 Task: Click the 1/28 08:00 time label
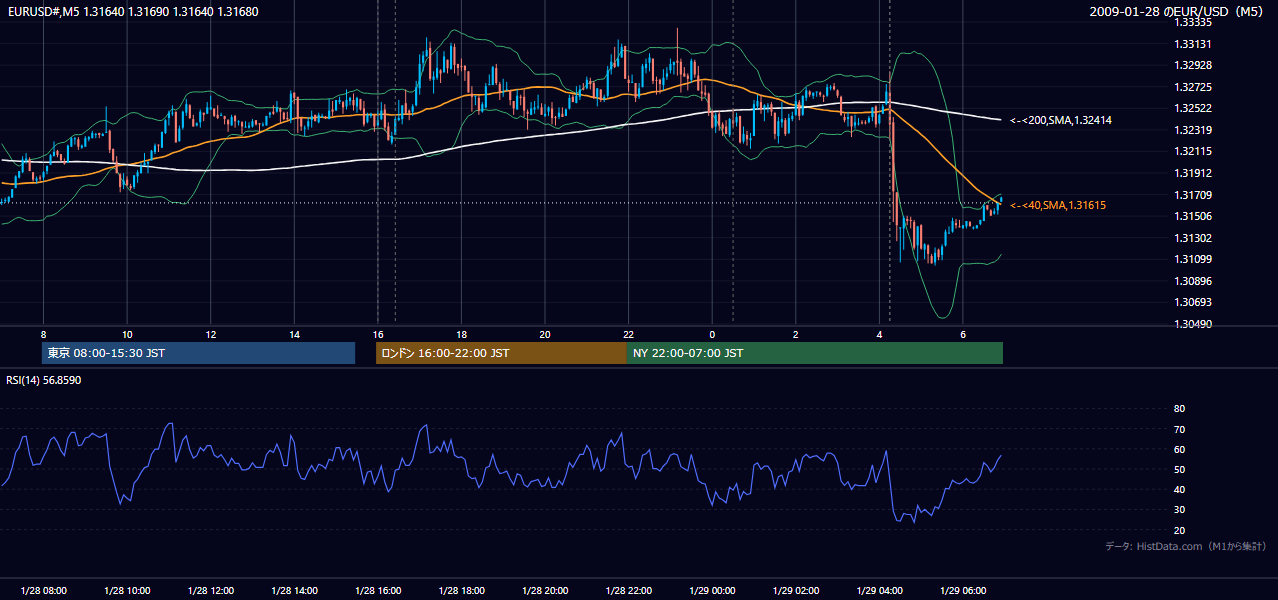tap(43, 591)
